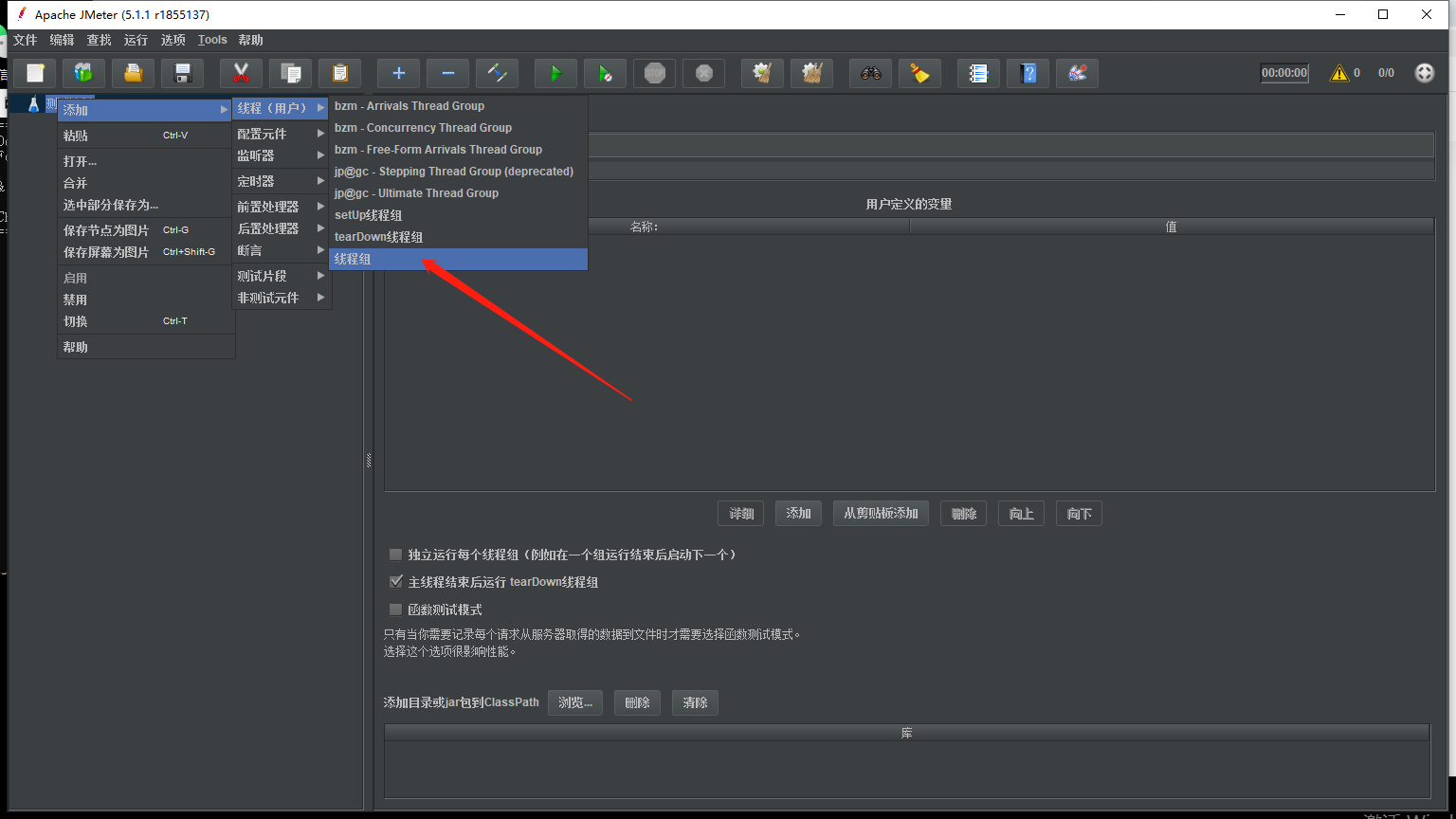Expand the 监听器 submenu
The width and height of the screenshot is (1456, 819).
pyautogui.click(x=282, y=155)
